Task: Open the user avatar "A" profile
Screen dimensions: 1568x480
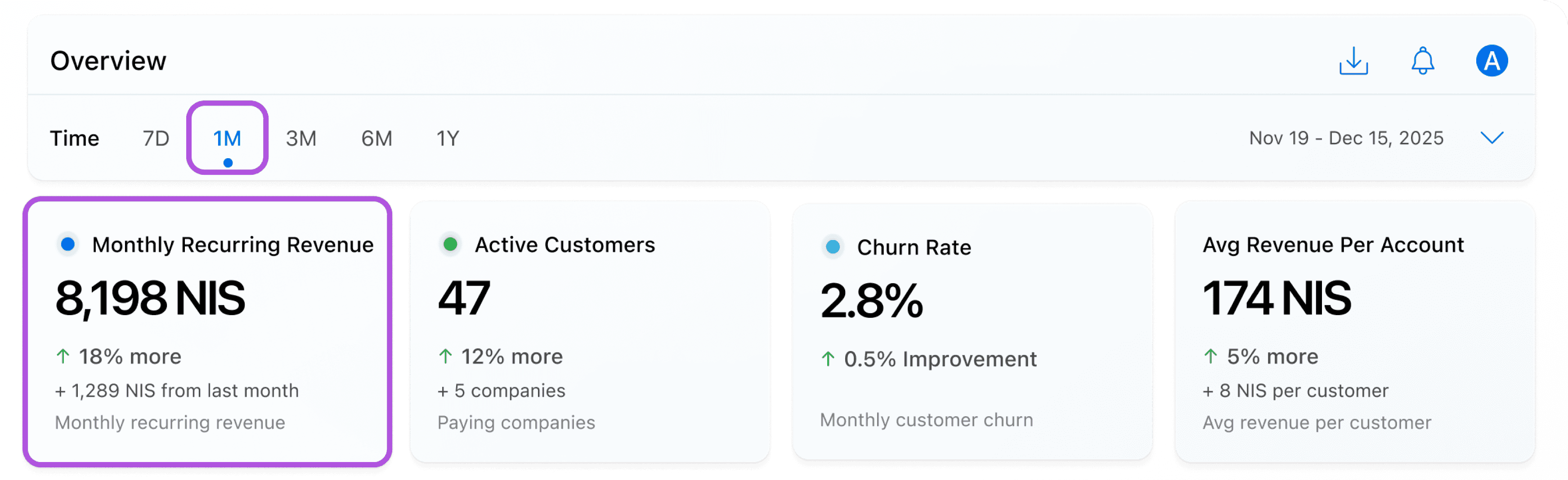Action: point(1491,61)
